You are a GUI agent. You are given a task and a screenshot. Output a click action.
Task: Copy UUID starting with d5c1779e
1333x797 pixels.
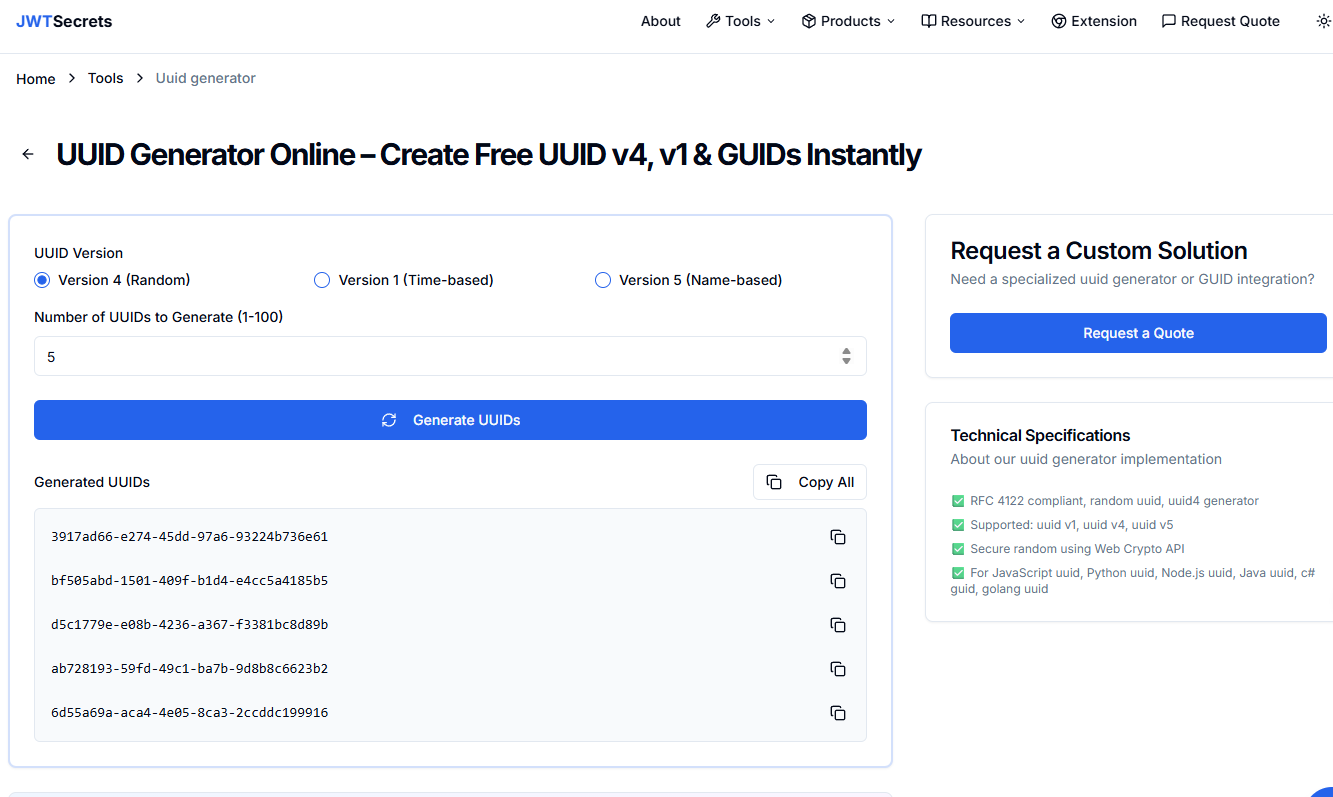pos(838,625)
